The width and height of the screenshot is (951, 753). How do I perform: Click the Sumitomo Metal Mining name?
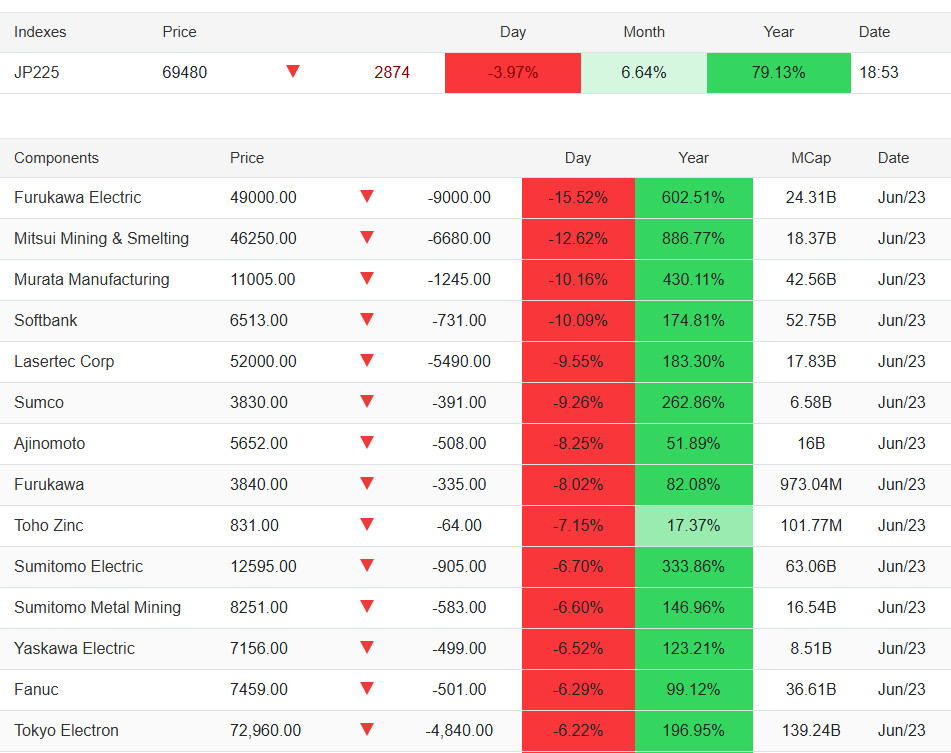coord(98,607)
